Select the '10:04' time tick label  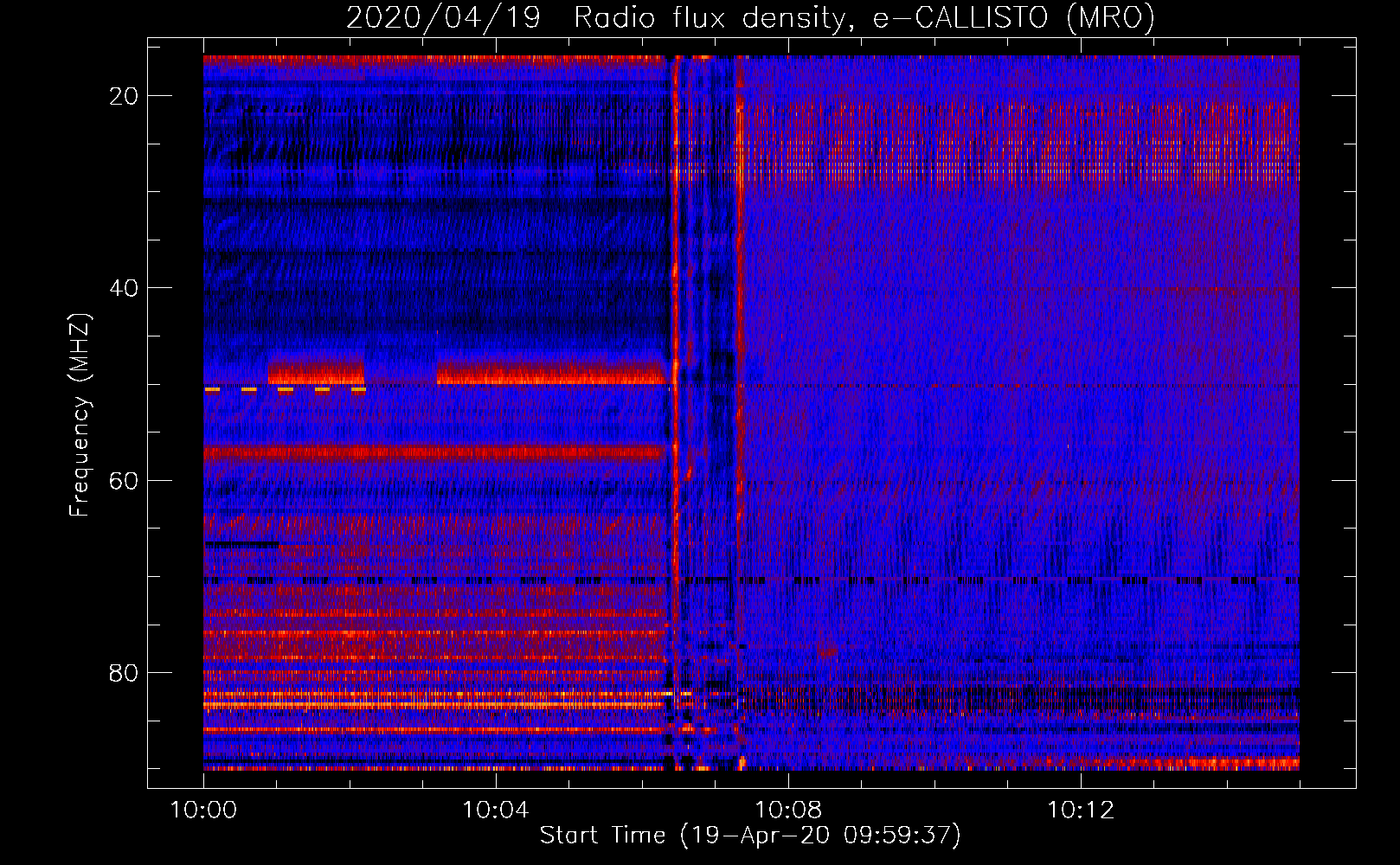point(496,810)
